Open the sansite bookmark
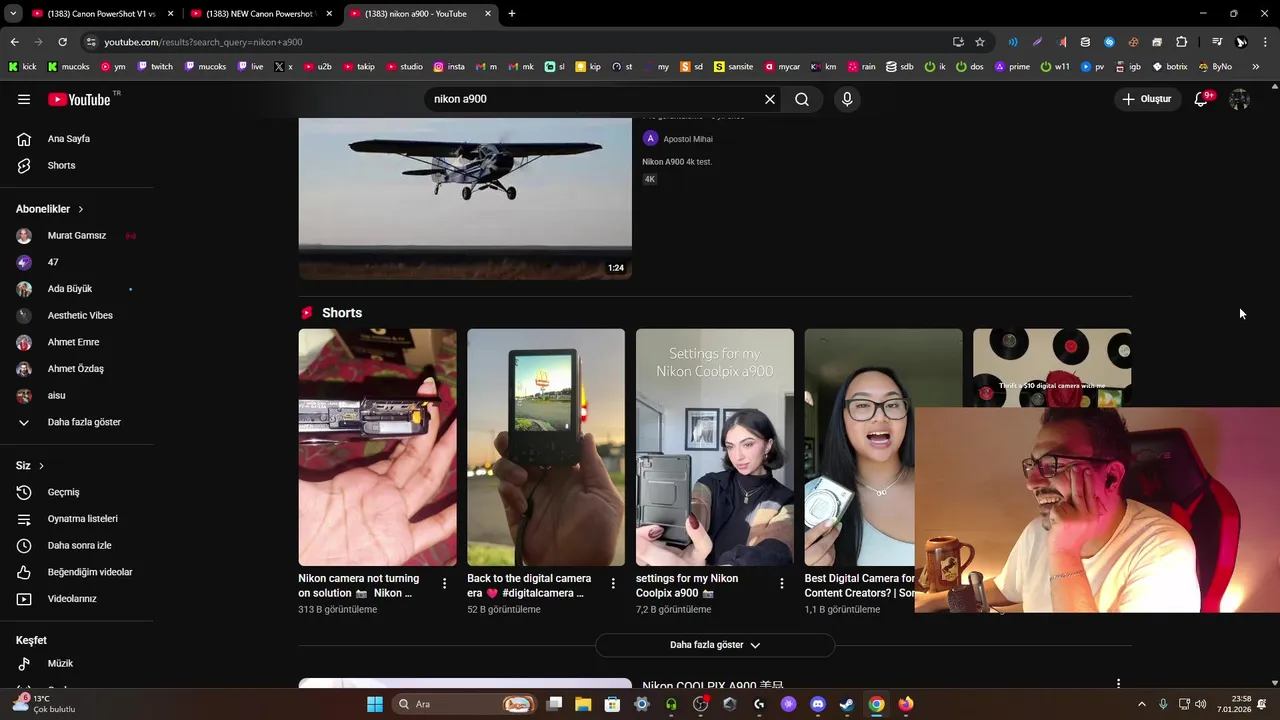Screen dimensions: 1280x720 click(733, 67)
